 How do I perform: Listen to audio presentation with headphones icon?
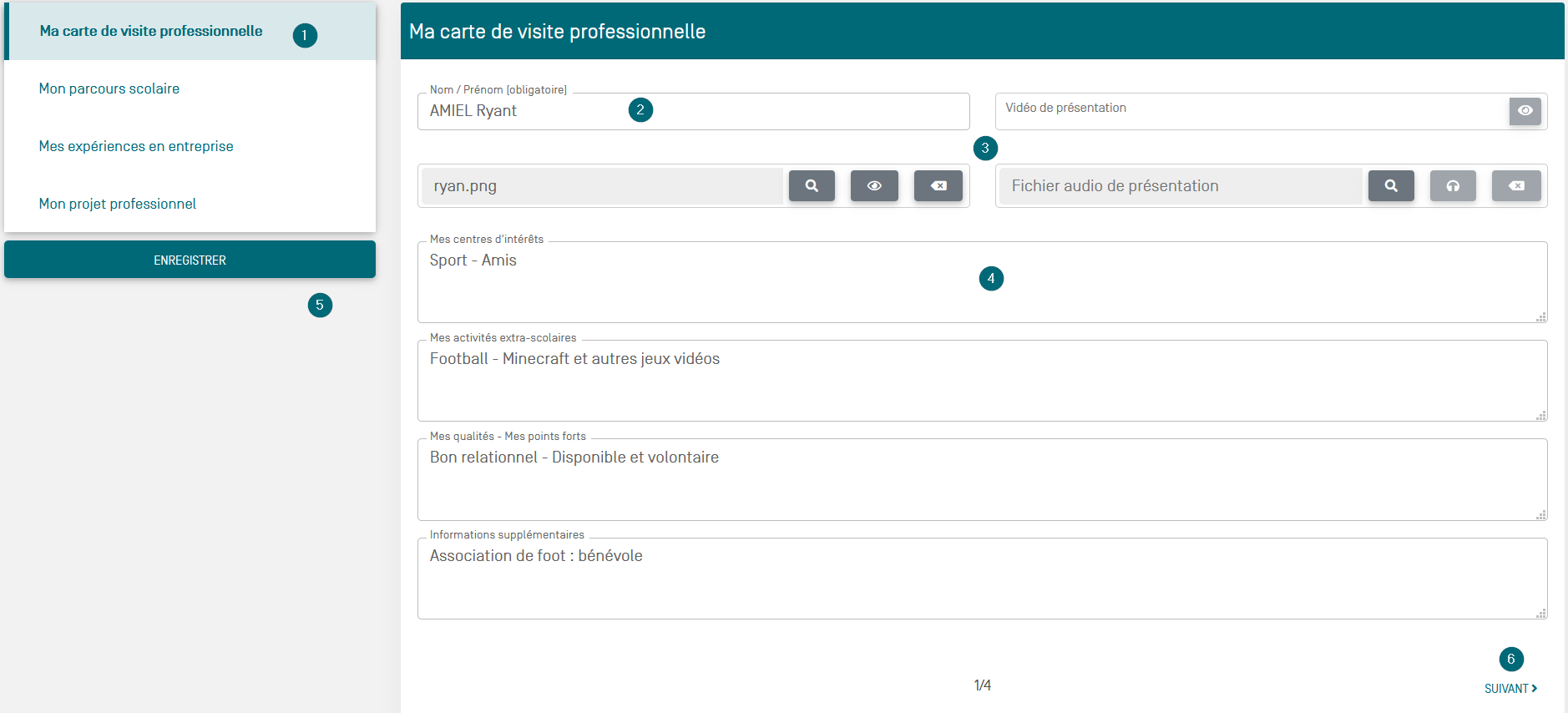pos(1453,186)
